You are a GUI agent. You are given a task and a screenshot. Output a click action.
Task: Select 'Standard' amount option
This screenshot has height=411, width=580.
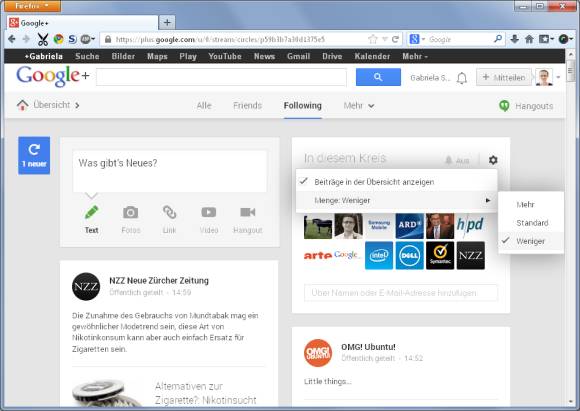point(531,223)
